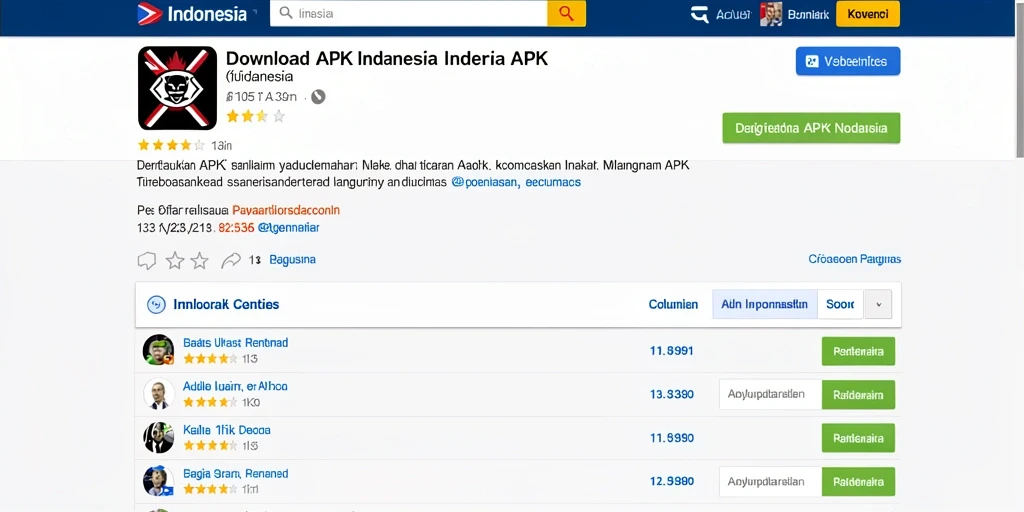1024x512 pixels.
Task: Open the orange Payaartlorsdaconln link
Action: (x=286, y=210)
